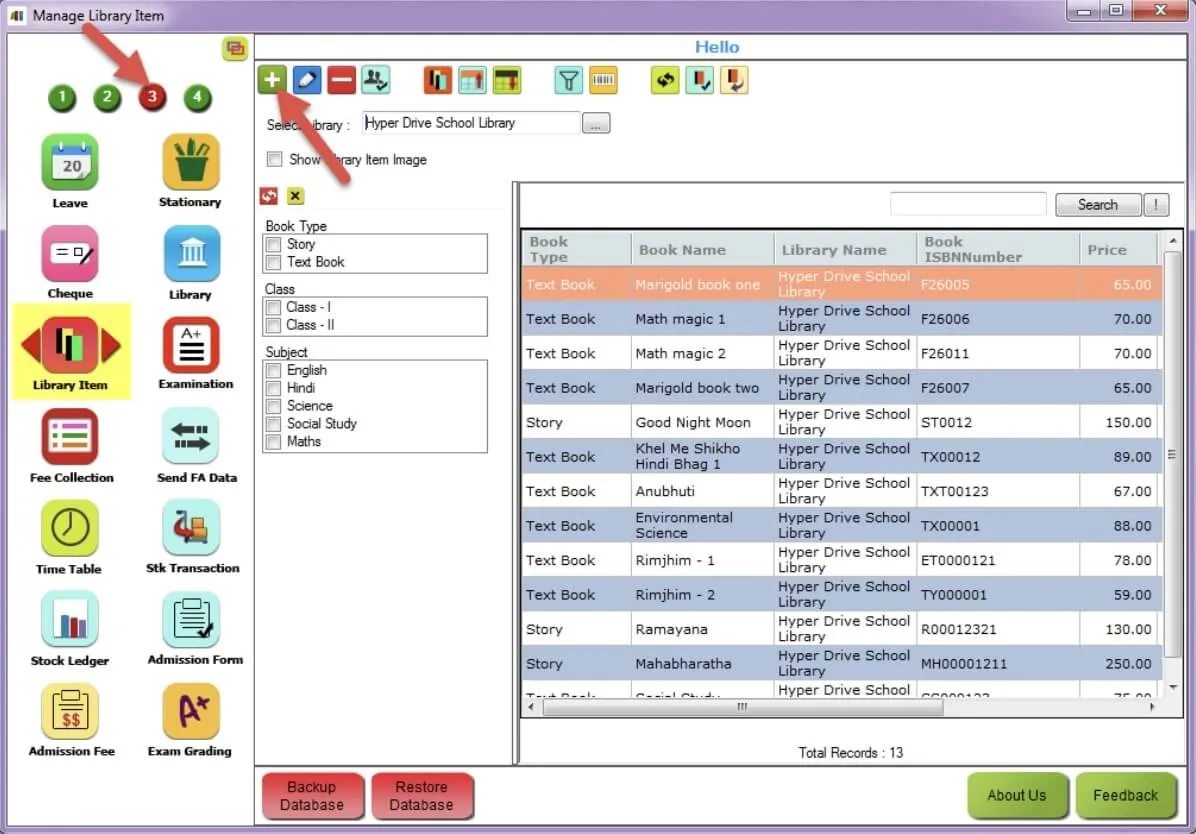Enable Show Library Item Image checkbox
This screenshot has height=834, width=1196.
pos(275,159)
